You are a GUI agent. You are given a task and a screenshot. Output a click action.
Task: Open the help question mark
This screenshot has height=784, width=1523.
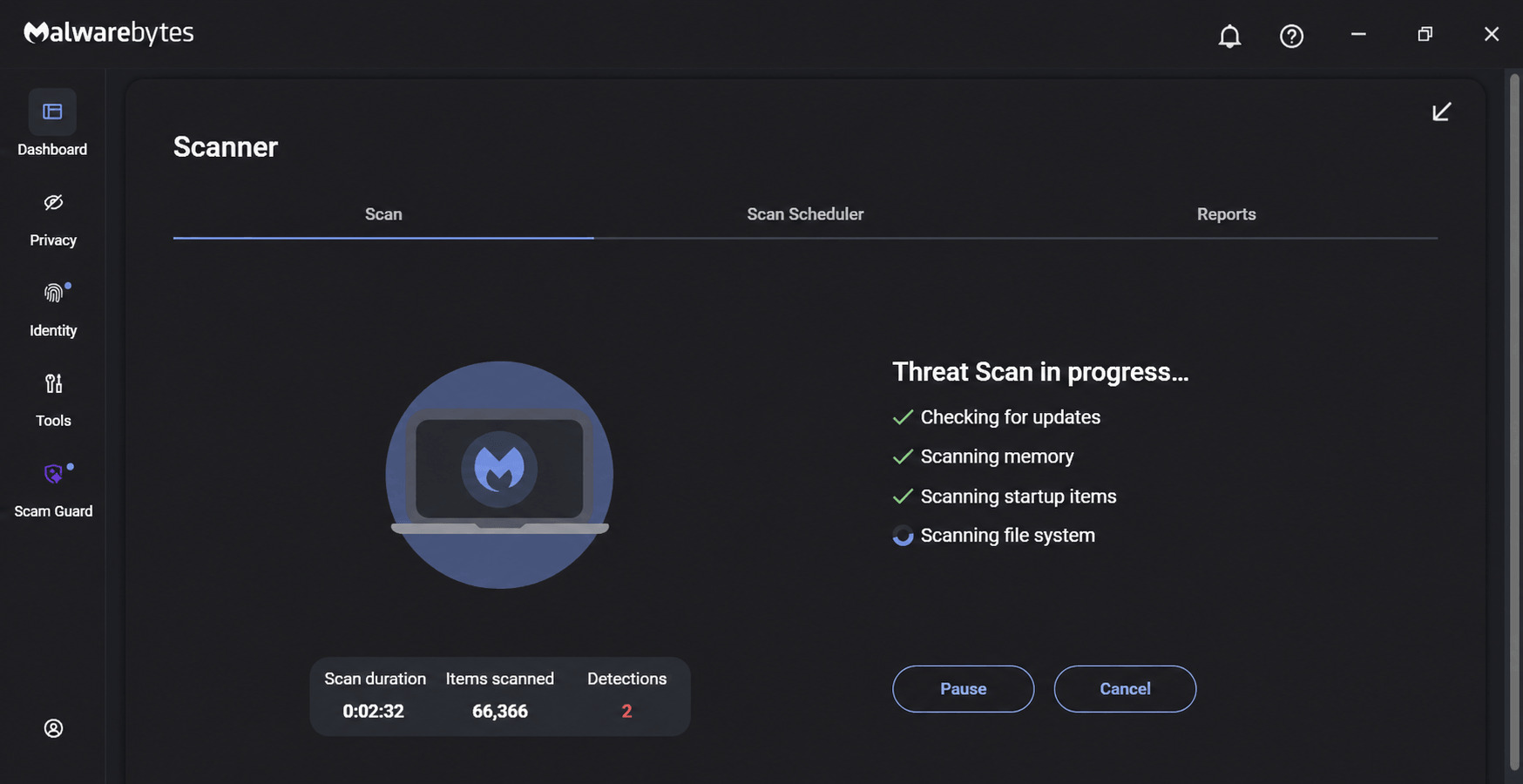tap(1291, 36)
